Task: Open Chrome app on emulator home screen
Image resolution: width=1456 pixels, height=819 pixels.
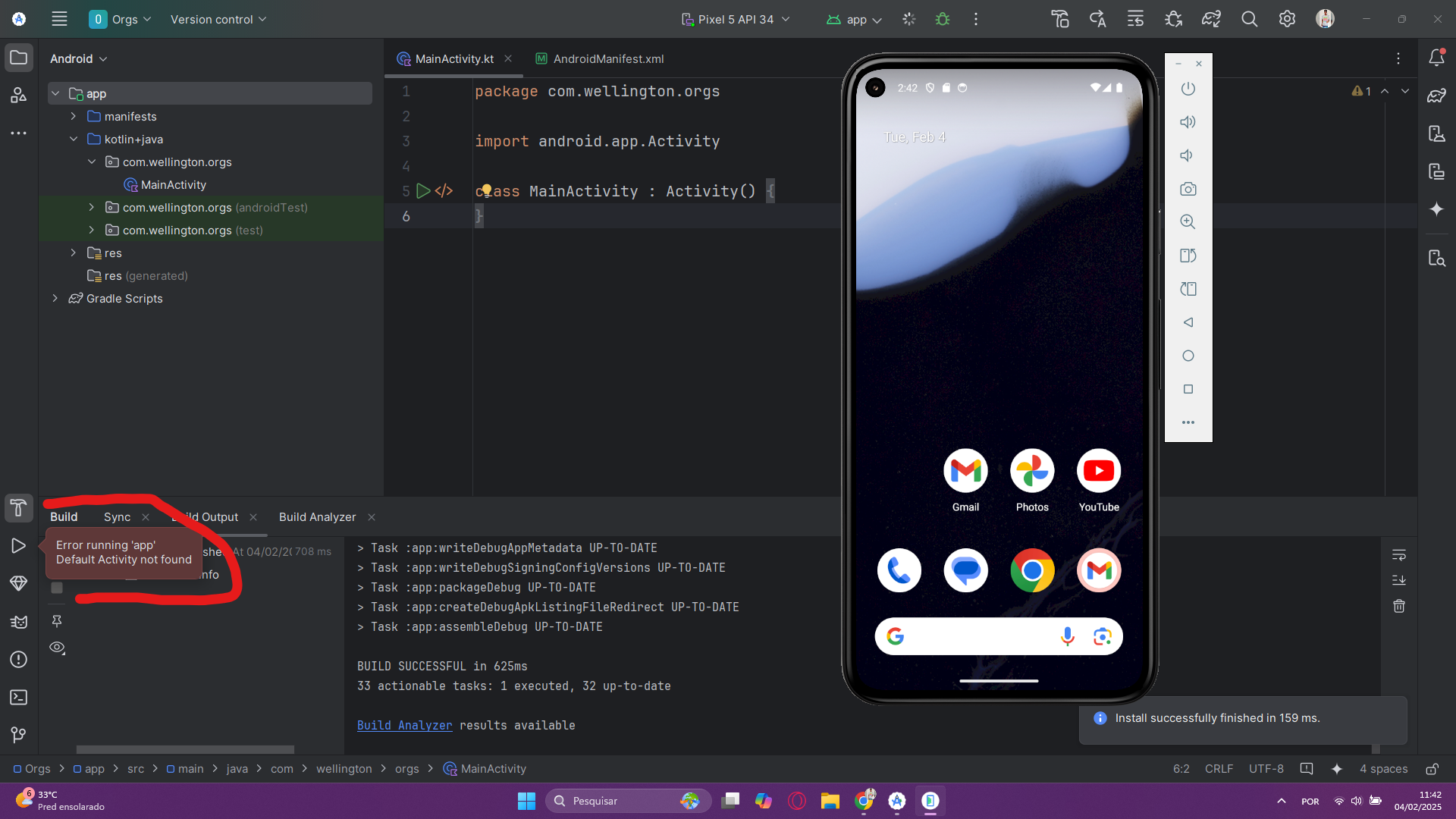Action: pos(1032,570)
